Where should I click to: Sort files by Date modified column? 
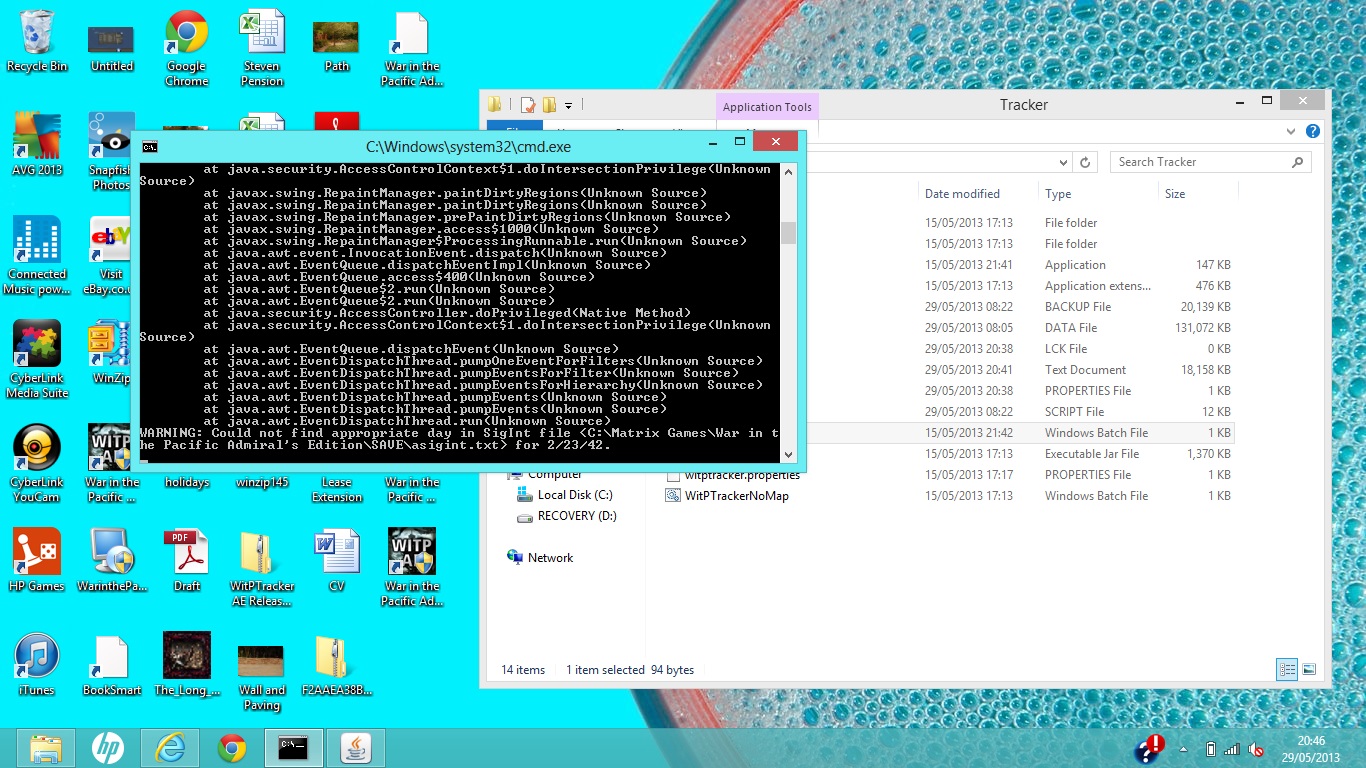[962, 194]
